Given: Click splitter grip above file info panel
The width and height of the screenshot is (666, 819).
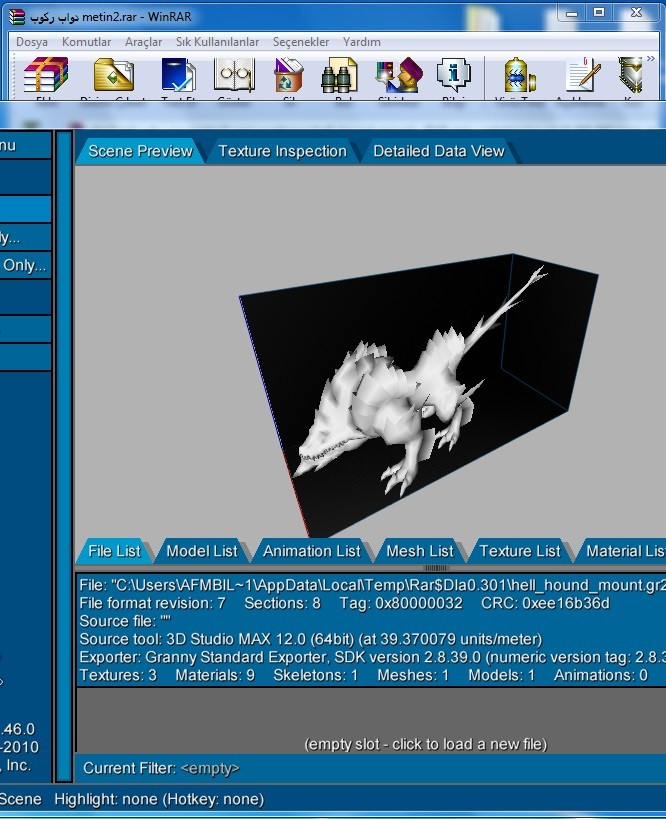Looking at the screenshot, I should click(435, 568).
